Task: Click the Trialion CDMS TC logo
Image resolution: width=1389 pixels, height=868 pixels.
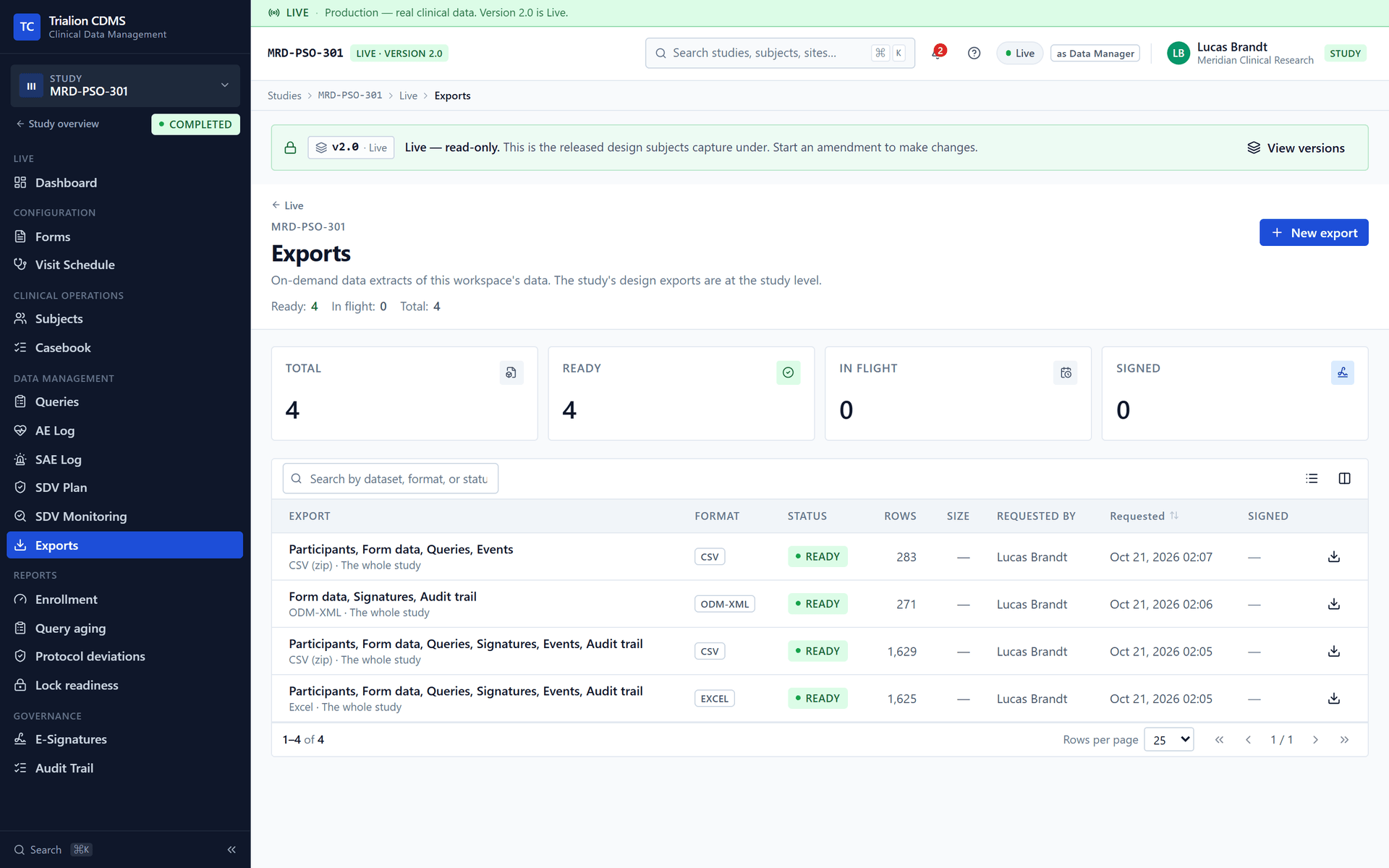Action: click(x=27, y=27)
